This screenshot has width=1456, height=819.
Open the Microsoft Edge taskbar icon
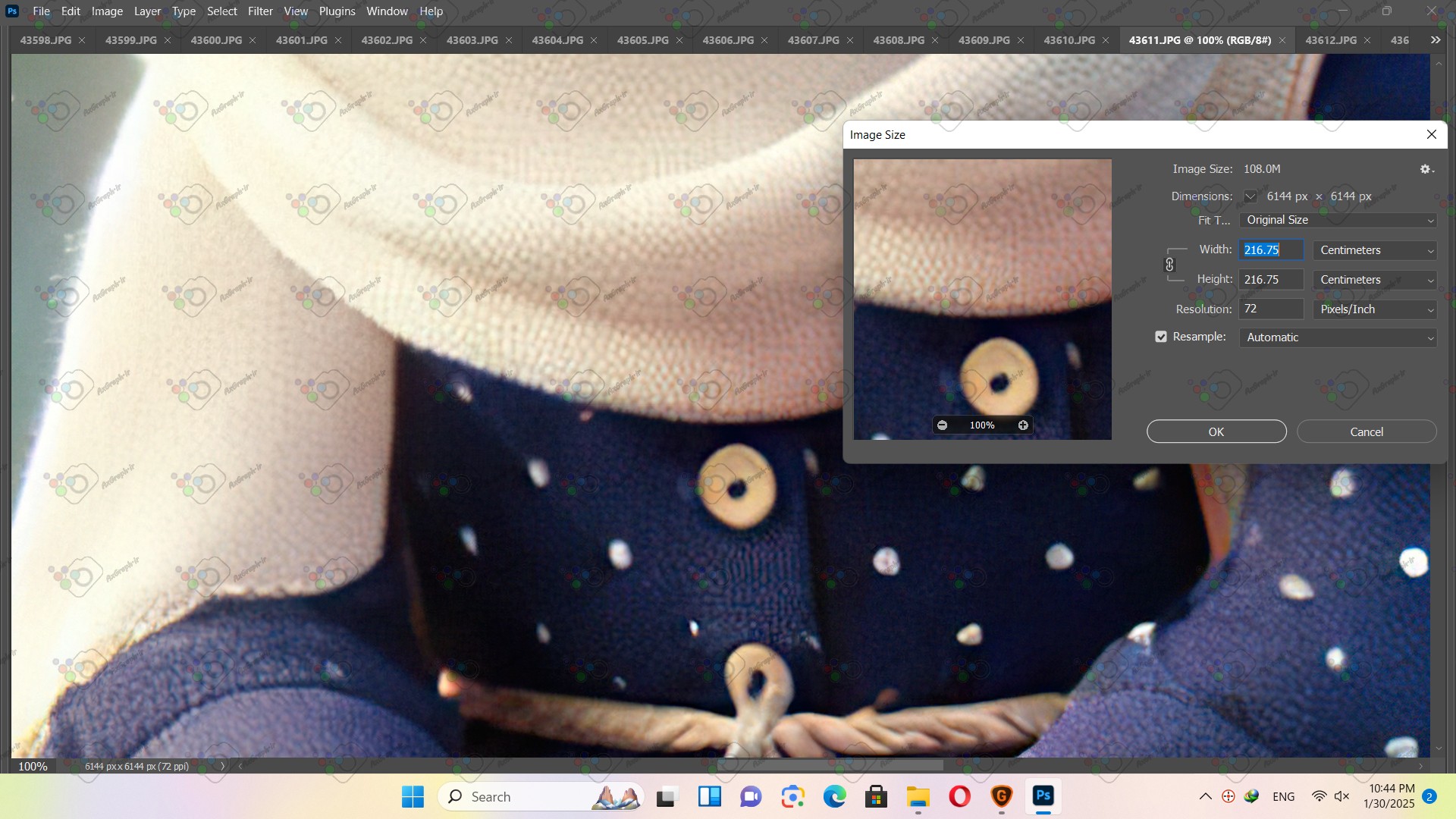834,796
